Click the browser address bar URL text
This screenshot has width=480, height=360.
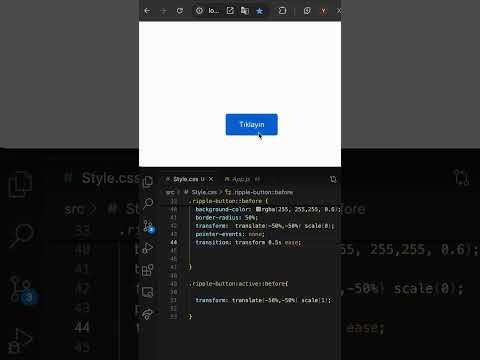[214, 11]
